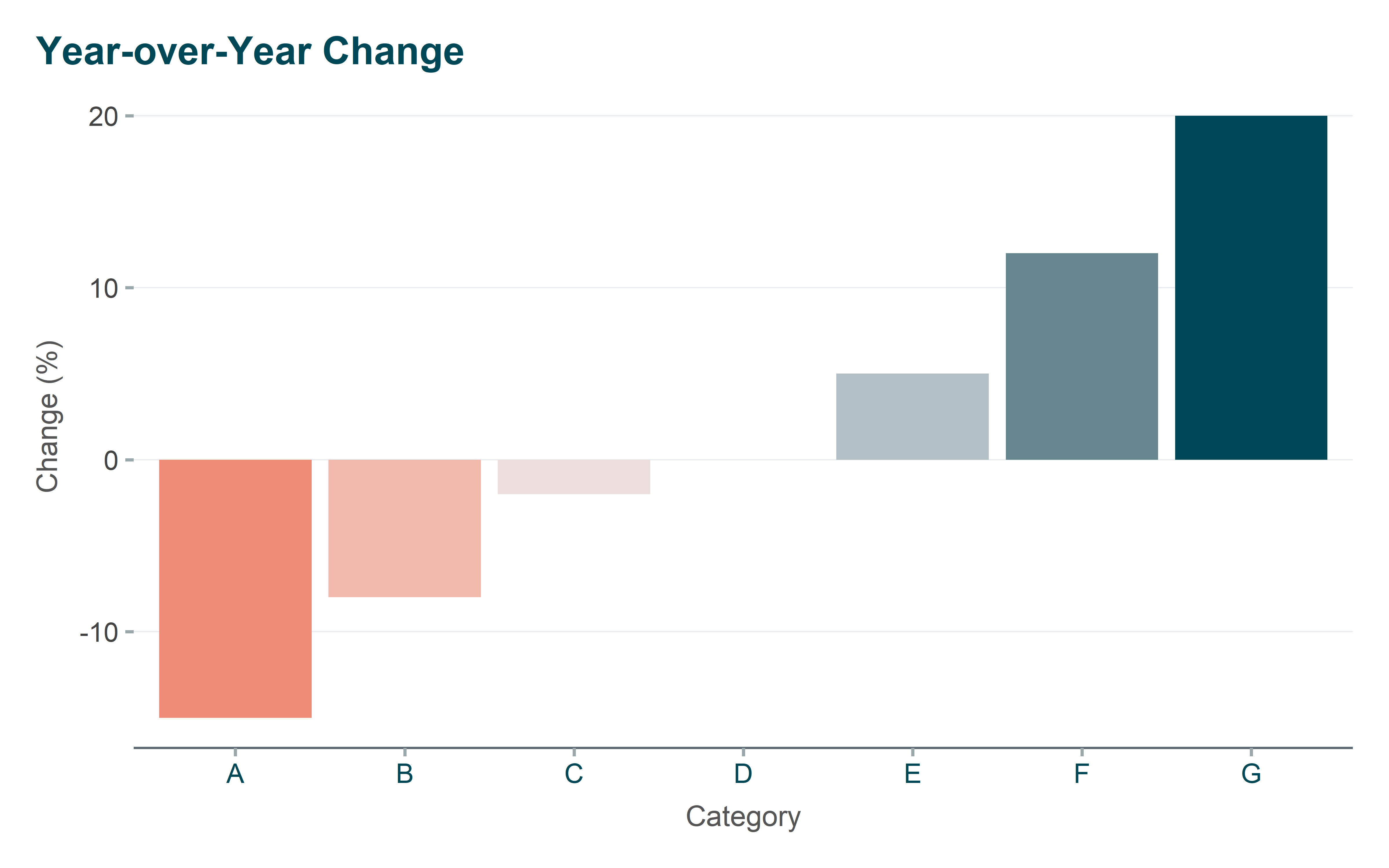
Task: Select the x-axis label F
Action: coord(1081,774)
